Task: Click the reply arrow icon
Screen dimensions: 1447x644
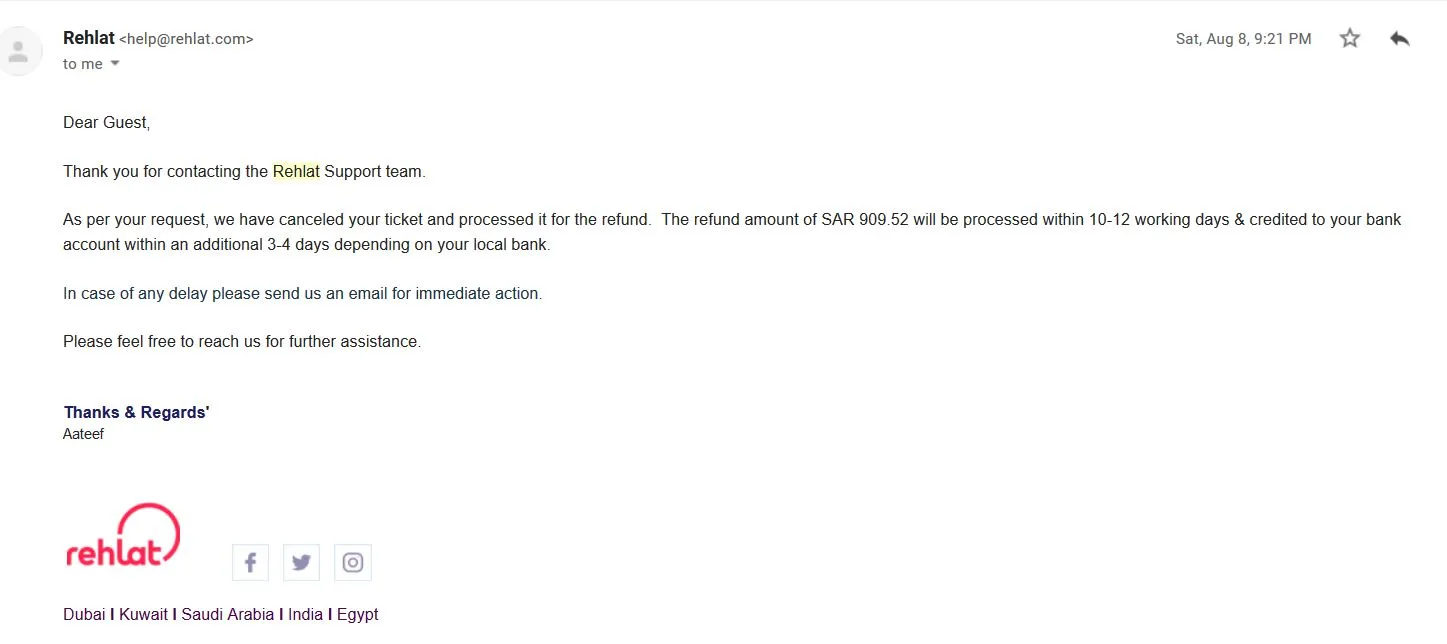Action: pyautogui.click(x=1400, y=39)
